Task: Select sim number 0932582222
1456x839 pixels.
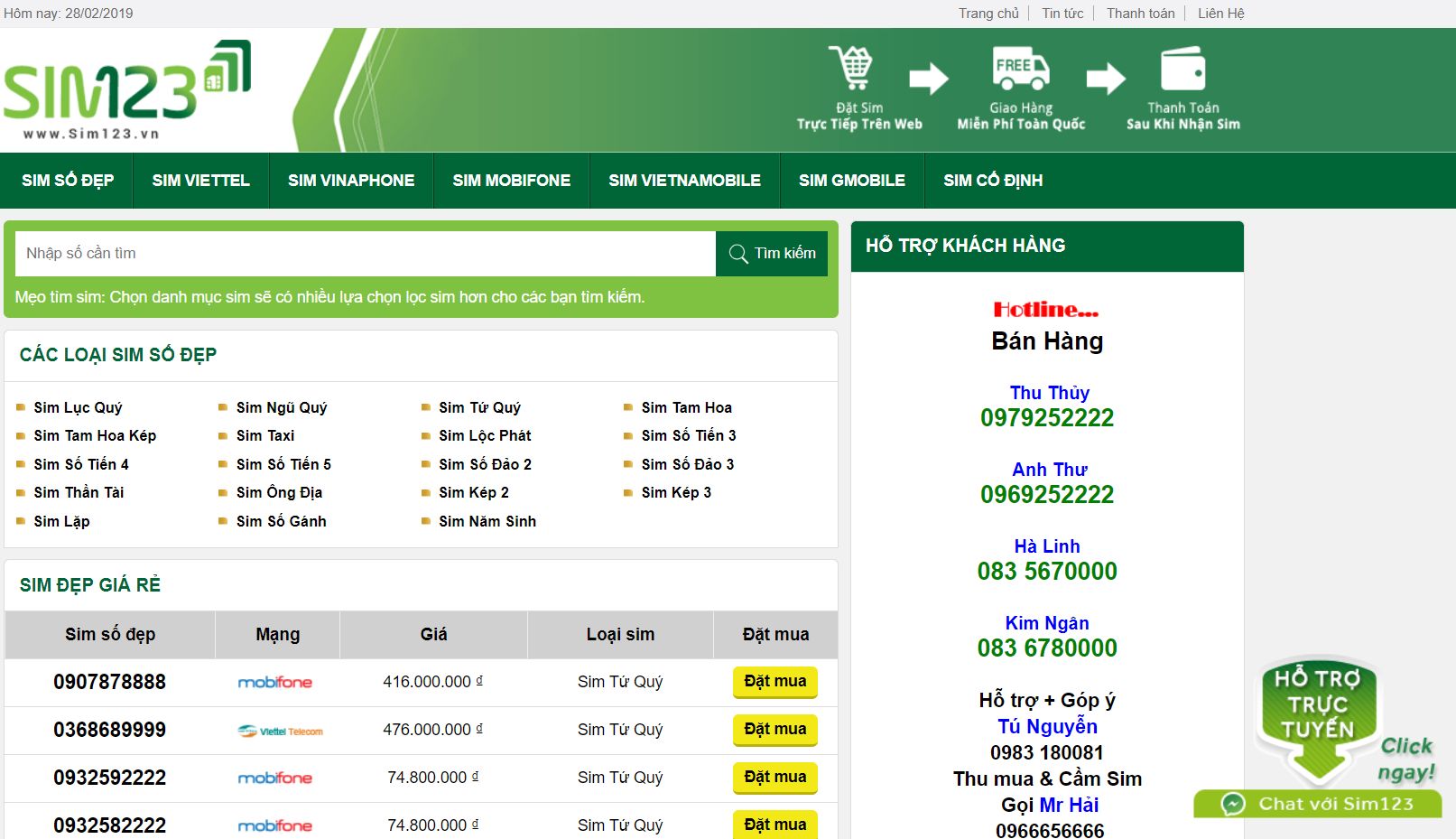Action: tap(109, 826)
